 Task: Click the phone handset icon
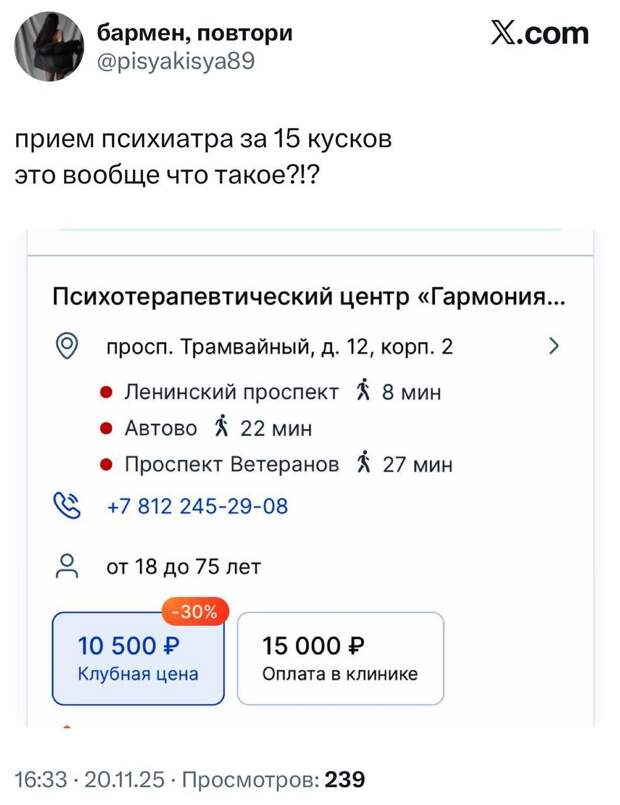pyautogui.click(x=66, y=505)
